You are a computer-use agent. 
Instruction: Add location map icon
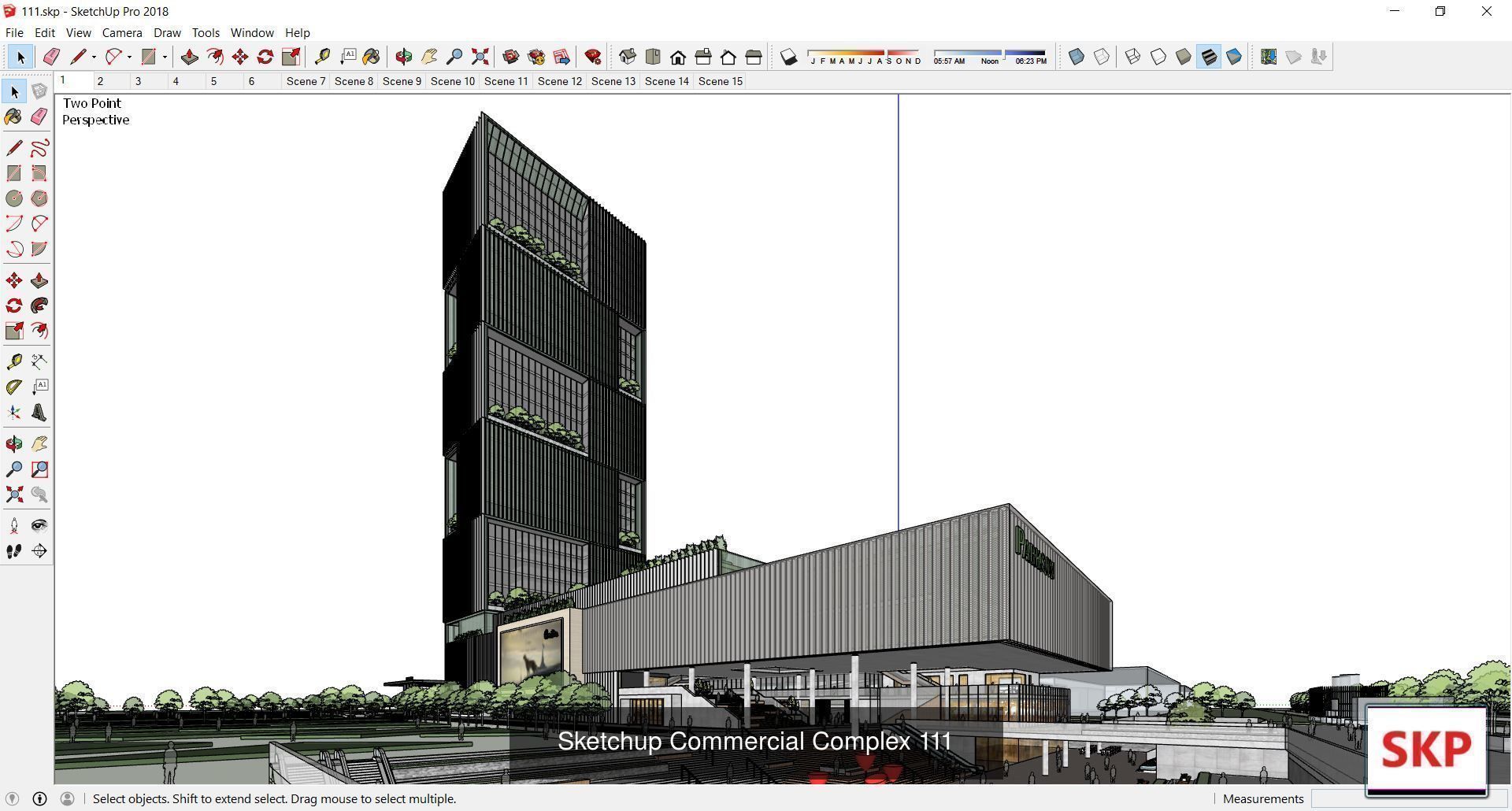1269,57
